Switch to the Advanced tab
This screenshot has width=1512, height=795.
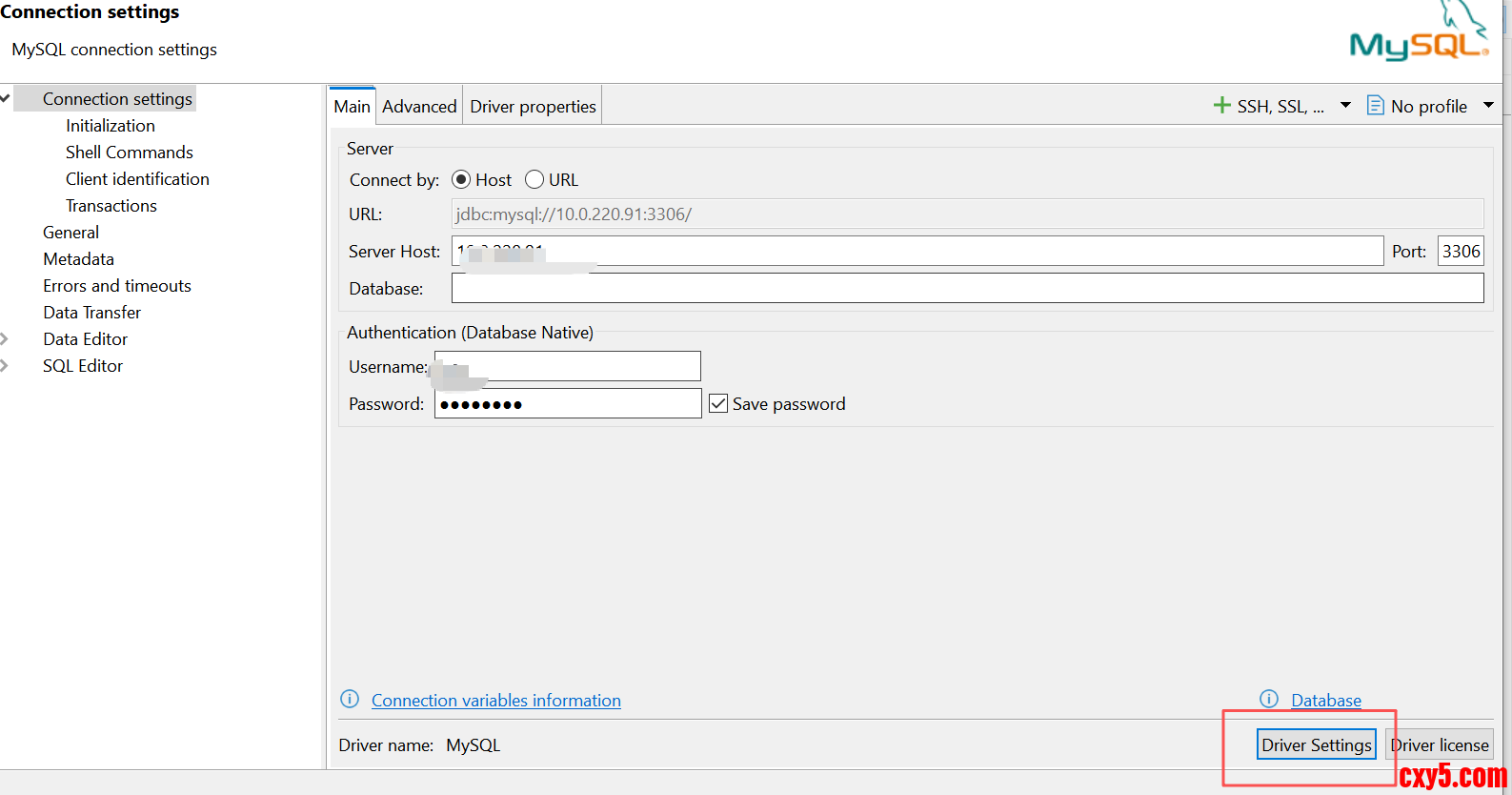419,106
